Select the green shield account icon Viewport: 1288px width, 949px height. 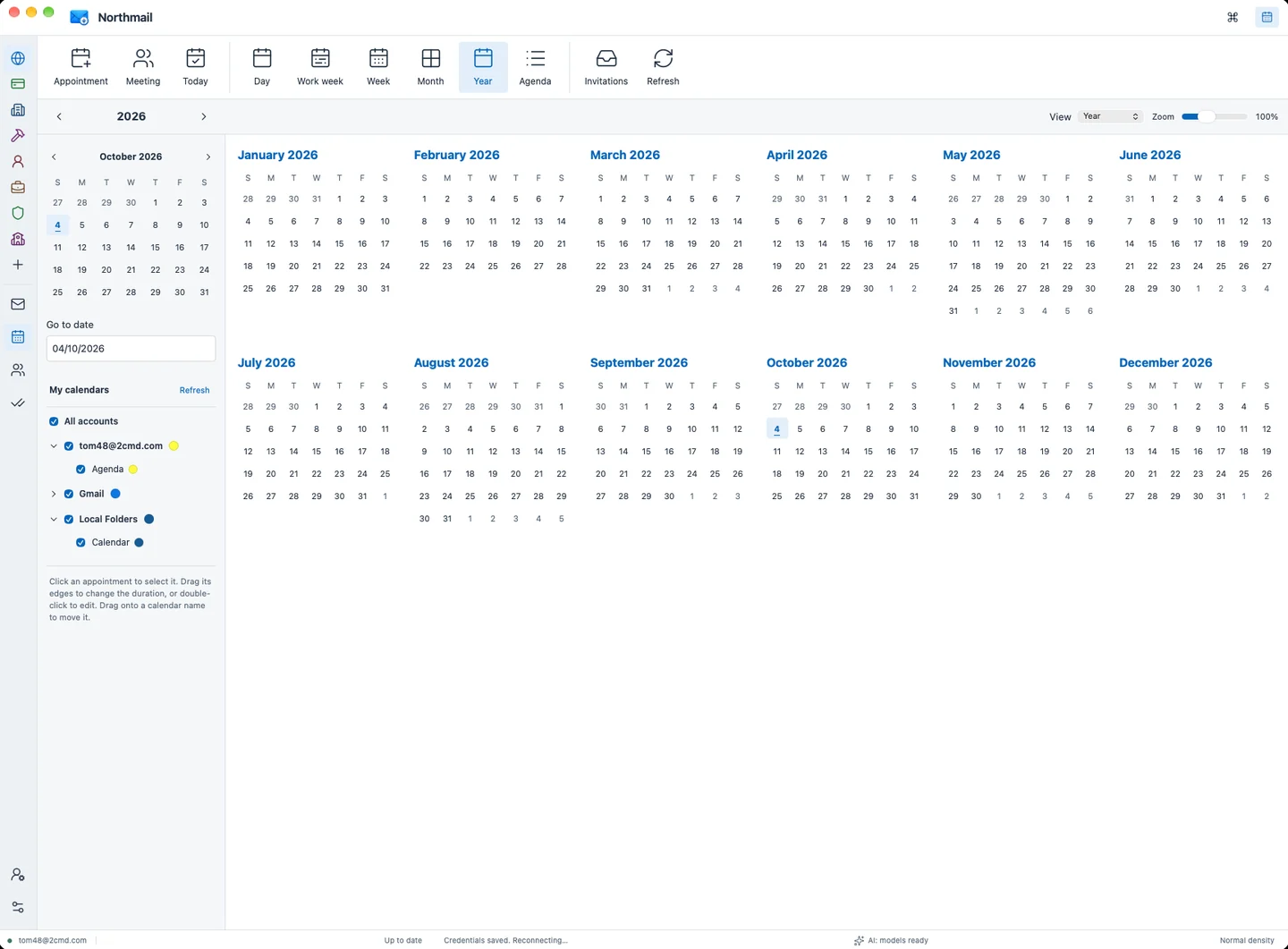[x=18, y=213]
